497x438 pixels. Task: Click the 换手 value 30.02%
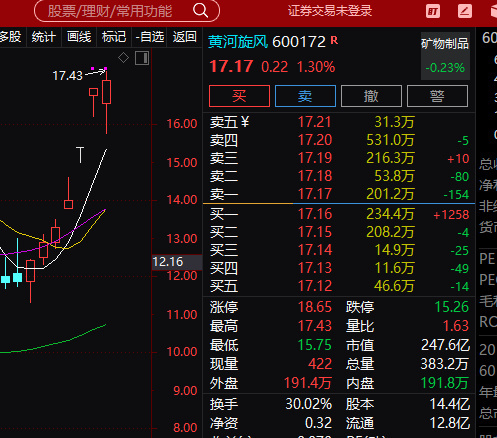tap(309, 404)
